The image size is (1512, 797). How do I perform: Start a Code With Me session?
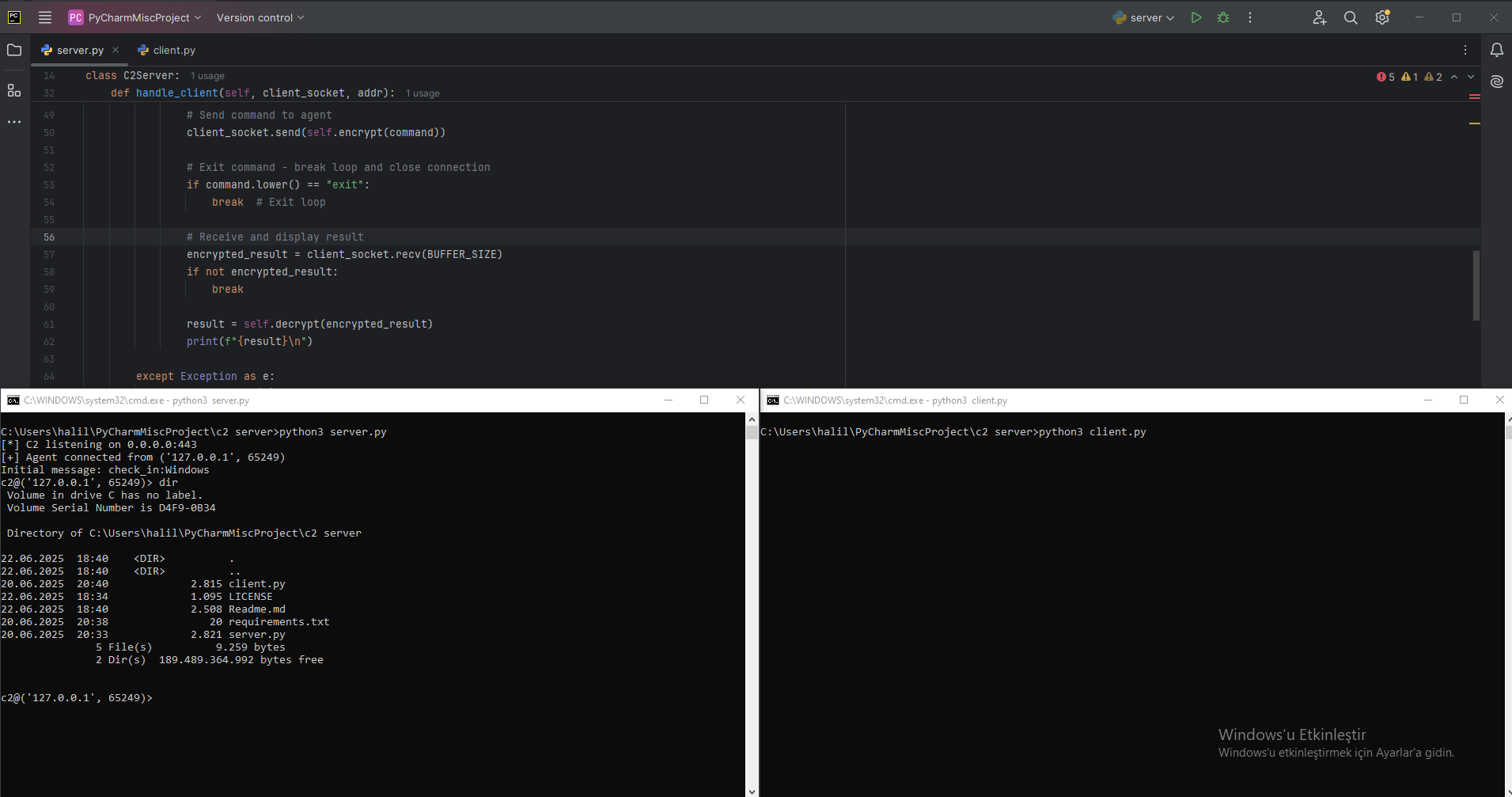(x=1318, y=17)
